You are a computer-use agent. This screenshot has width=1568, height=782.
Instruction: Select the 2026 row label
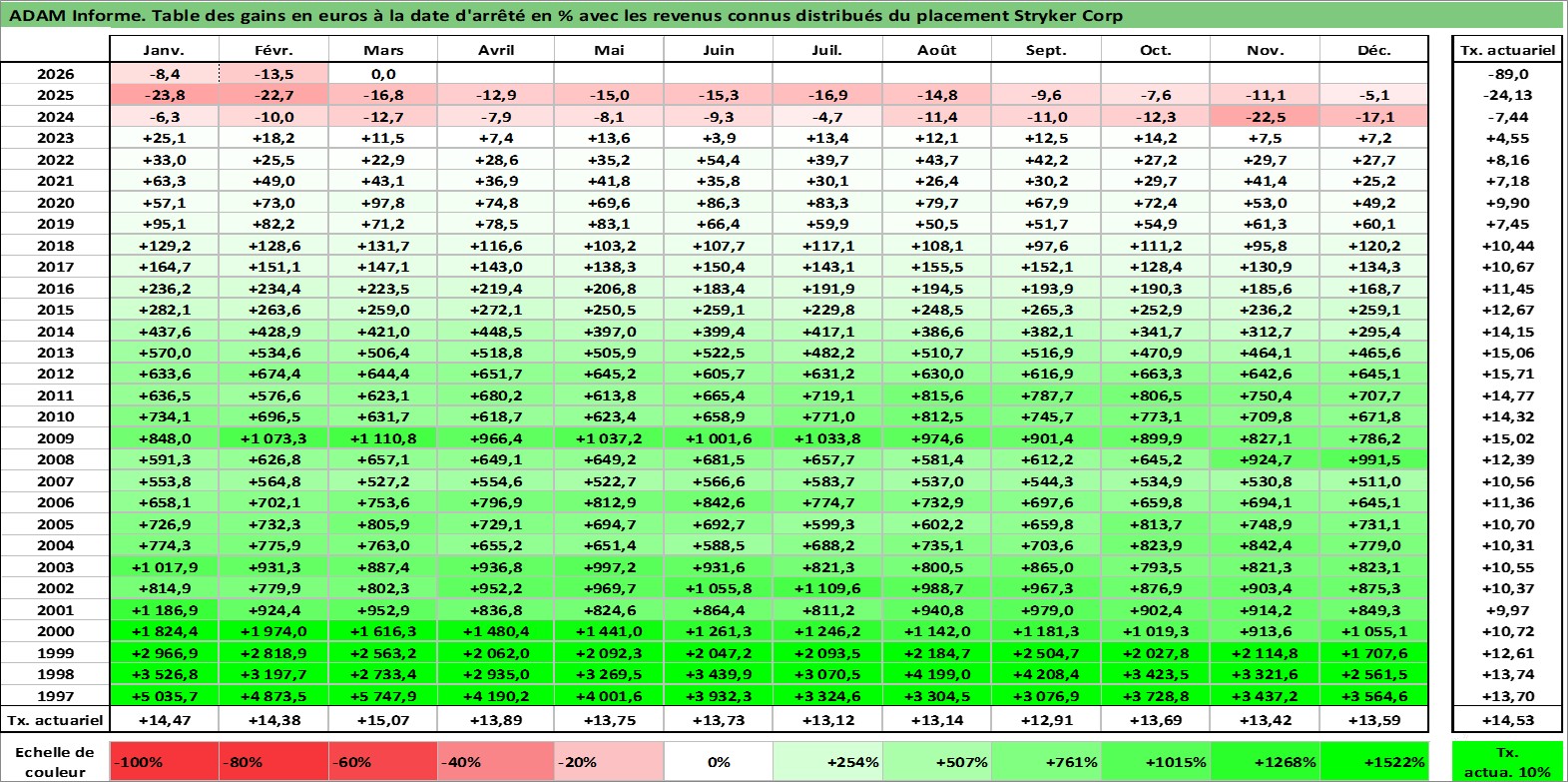tap(55, 74)
